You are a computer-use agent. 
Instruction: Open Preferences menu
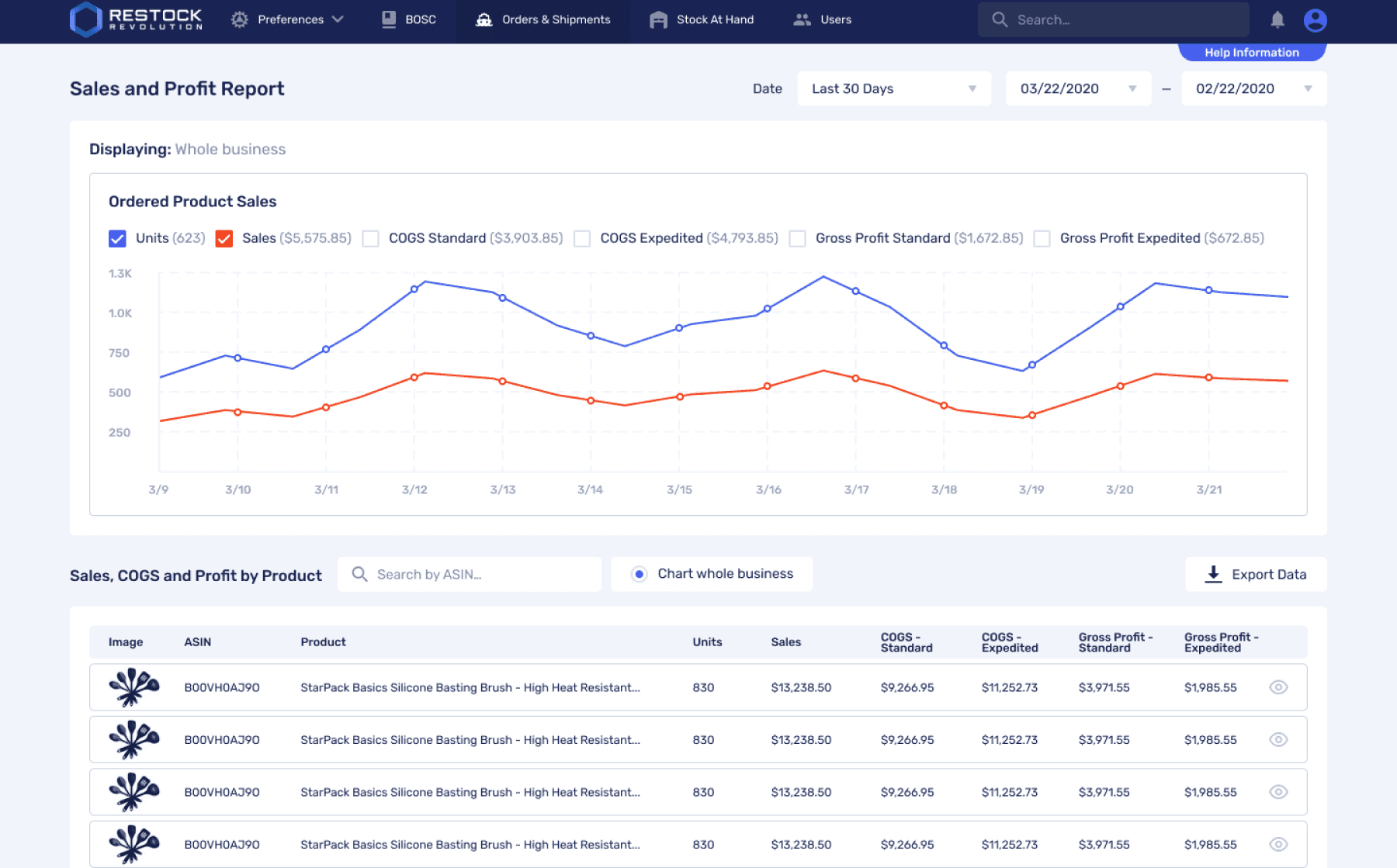pyautogui.click(x=287, y=19)
